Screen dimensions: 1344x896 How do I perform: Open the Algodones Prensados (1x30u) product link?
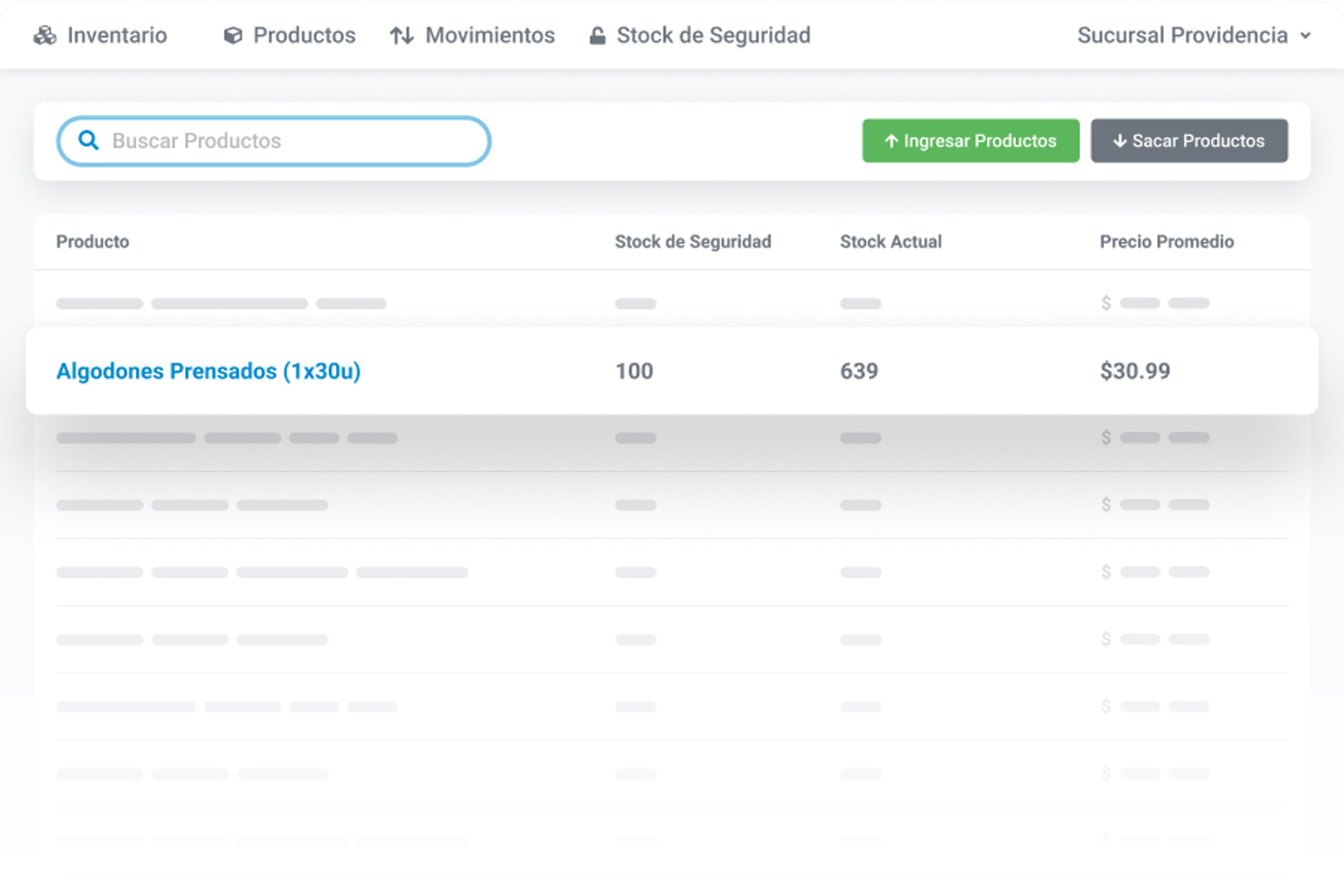209,371
